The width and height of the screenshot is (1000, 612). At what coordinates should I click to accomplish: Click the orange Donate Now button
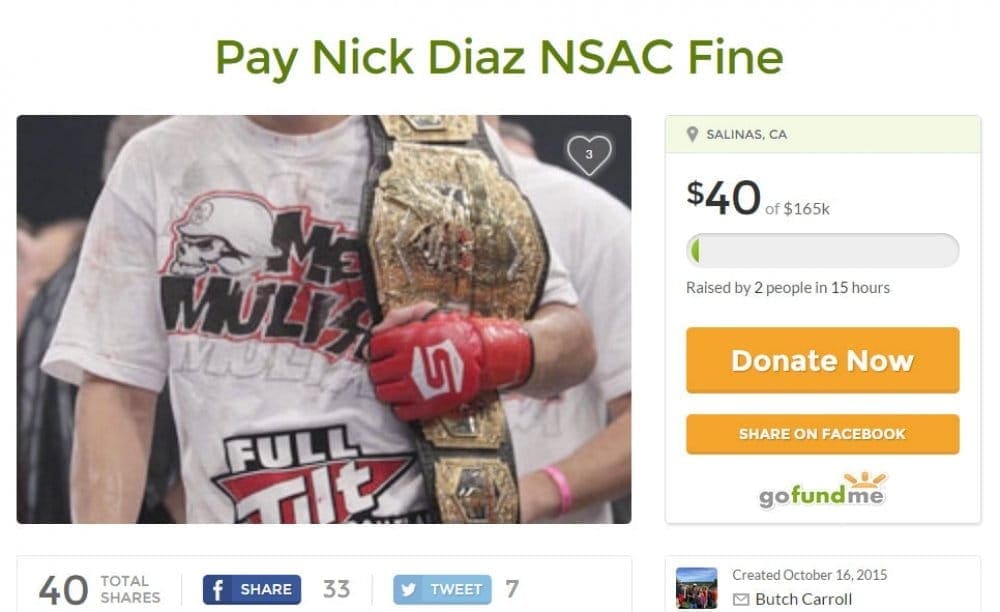click(822, 360)
